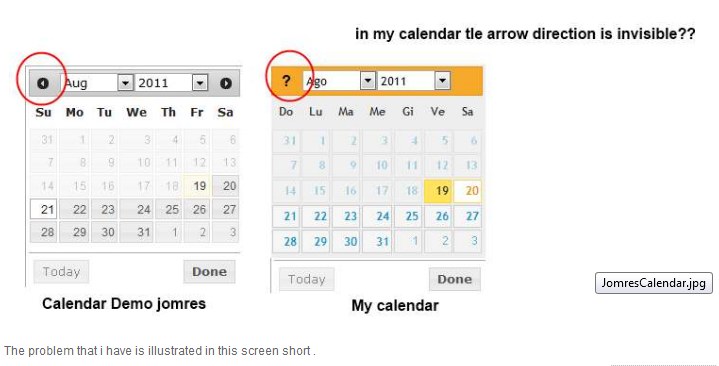Pick day 27 in My calendar

pyautogui.click(x=468, y=216)
